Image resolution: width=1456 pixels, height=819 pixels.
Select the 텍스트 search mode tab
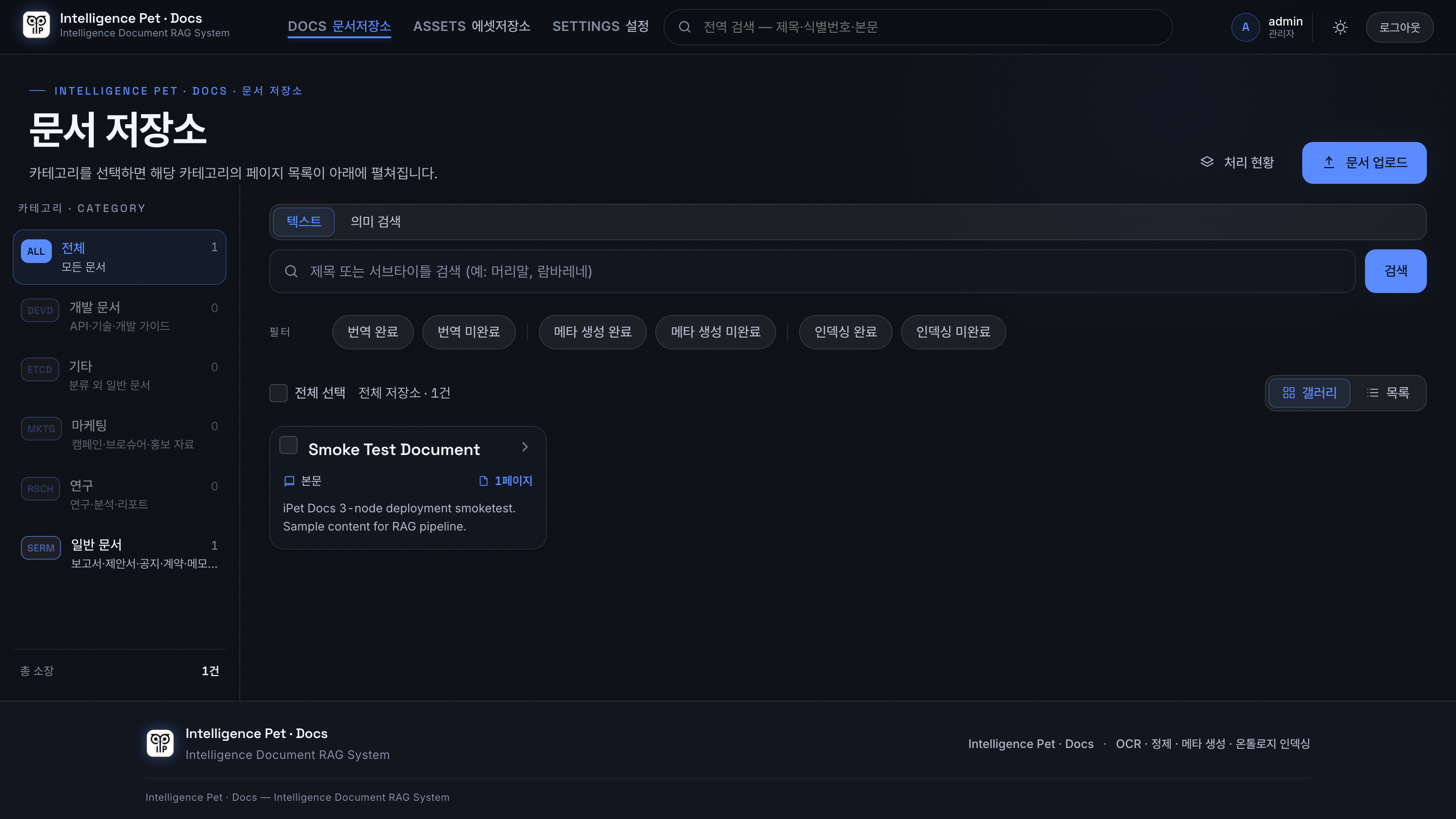pos(303,222)
